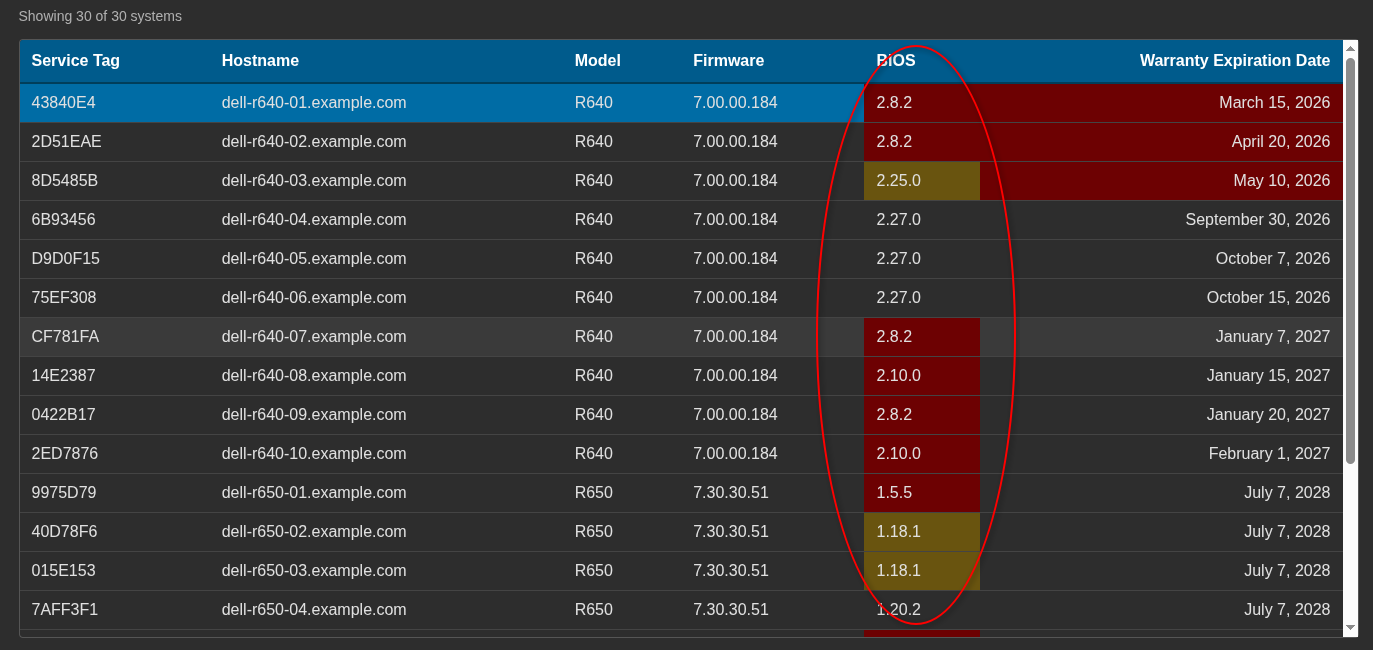Select service tag 8D5485B
Viewport: 1373px width, 650px height.
pos(65,181)
